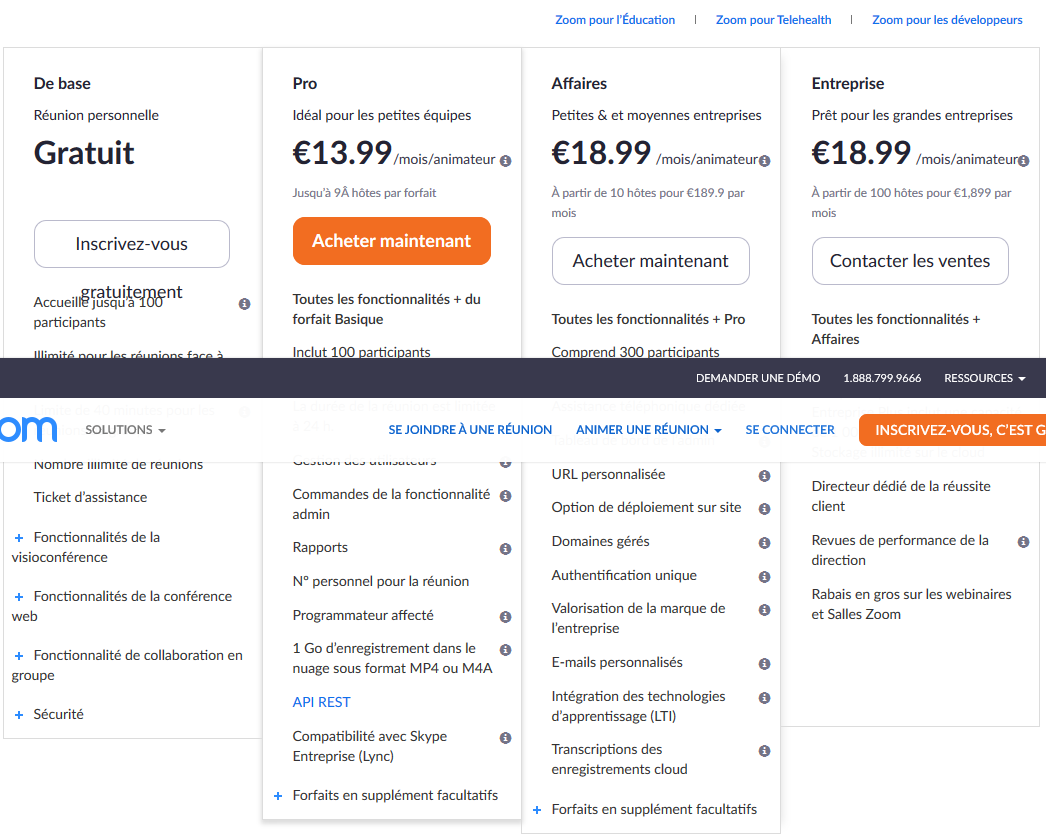The height and width of the screenshot is (839, 1046).
Task: Click info icon next to Pro price
Action: pos(506,161)
